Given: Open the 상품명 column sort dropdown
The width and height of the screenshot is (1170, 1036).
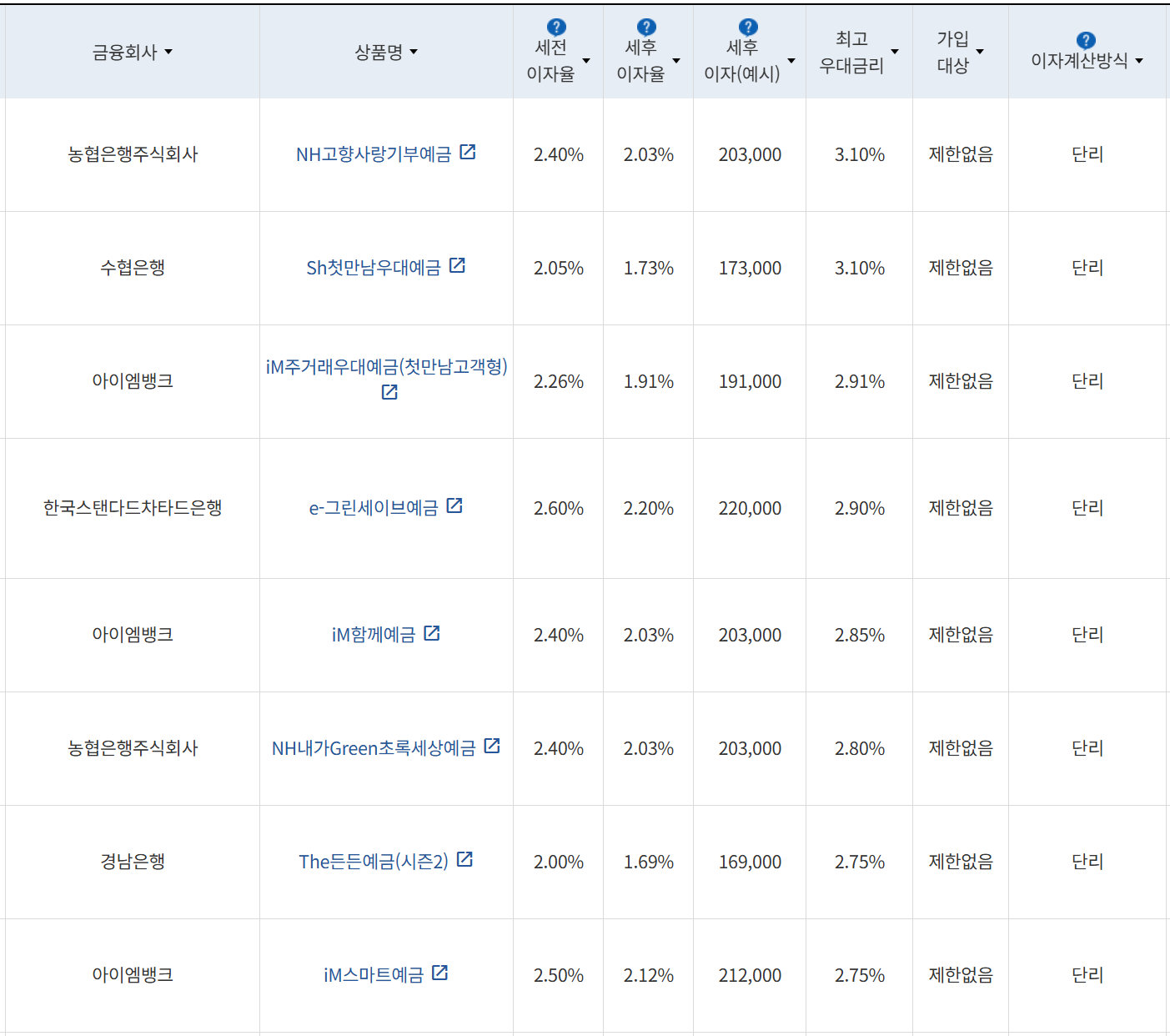Looking at the screenshot, I should click(414, 52).
